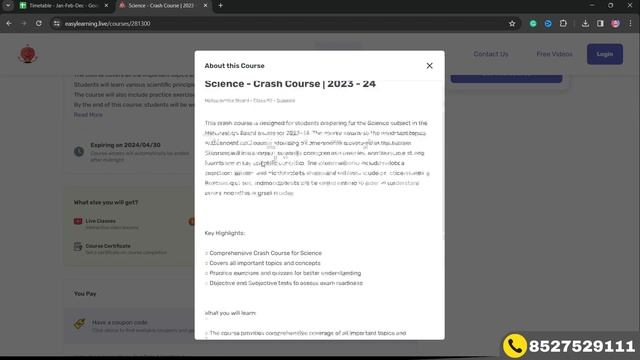Click the 'Course Certificate' label

tap(108, 246)
